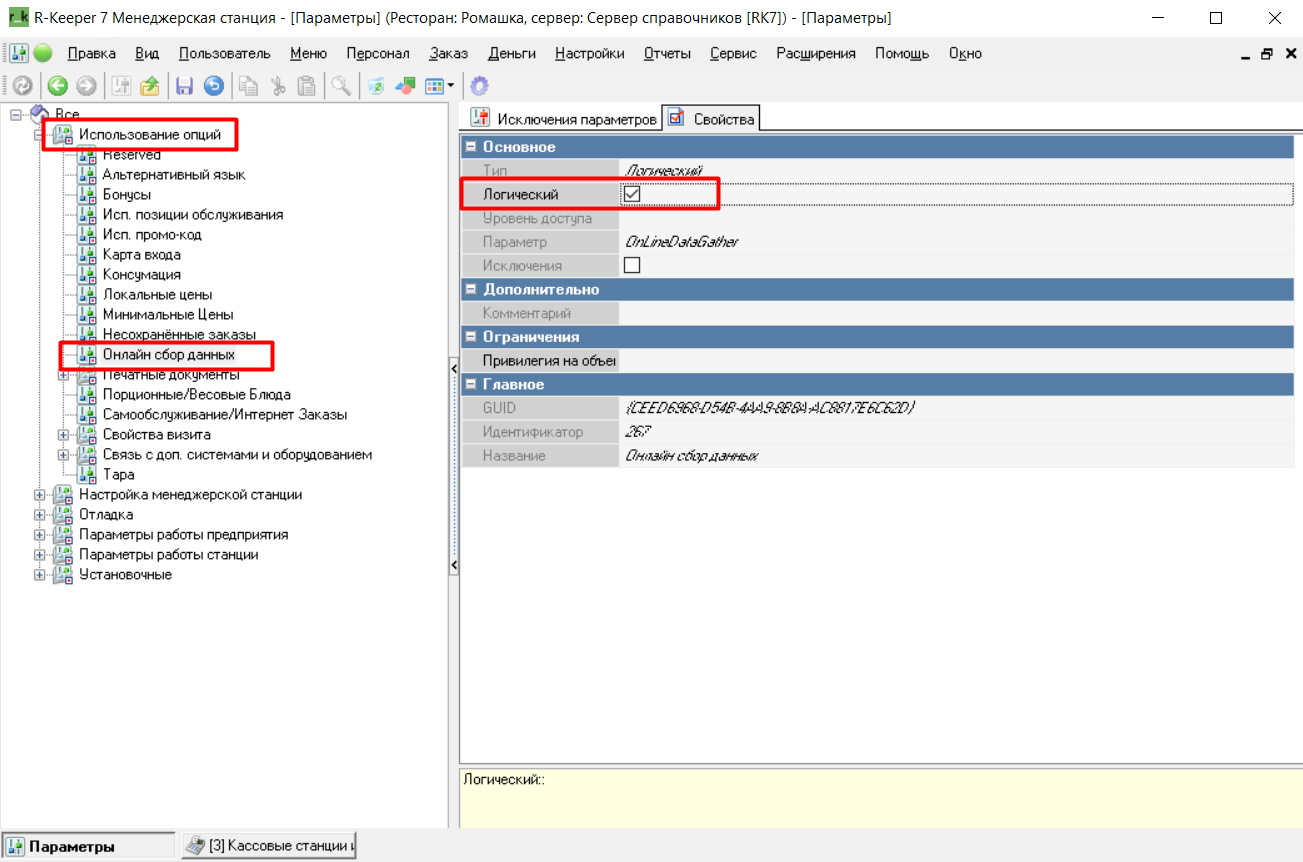Viewport: 1303px width, 862px height.
Task: Switch to the Исключения параметров tab
Action: (x=566, y=119)
